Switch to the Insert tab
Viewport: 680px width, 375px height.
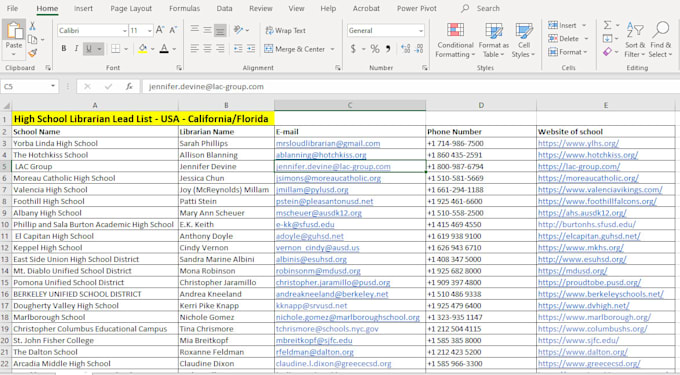(x=83, y=8)
